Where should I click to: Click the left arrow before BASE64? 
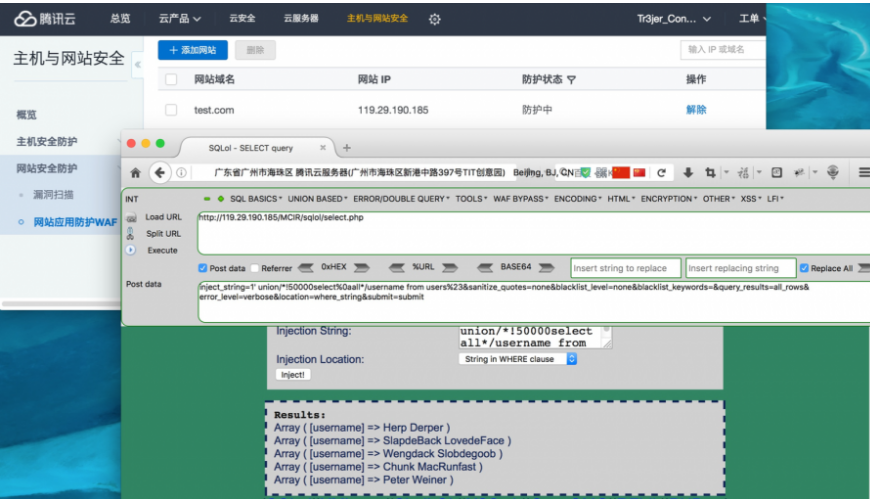pos(485,268)
